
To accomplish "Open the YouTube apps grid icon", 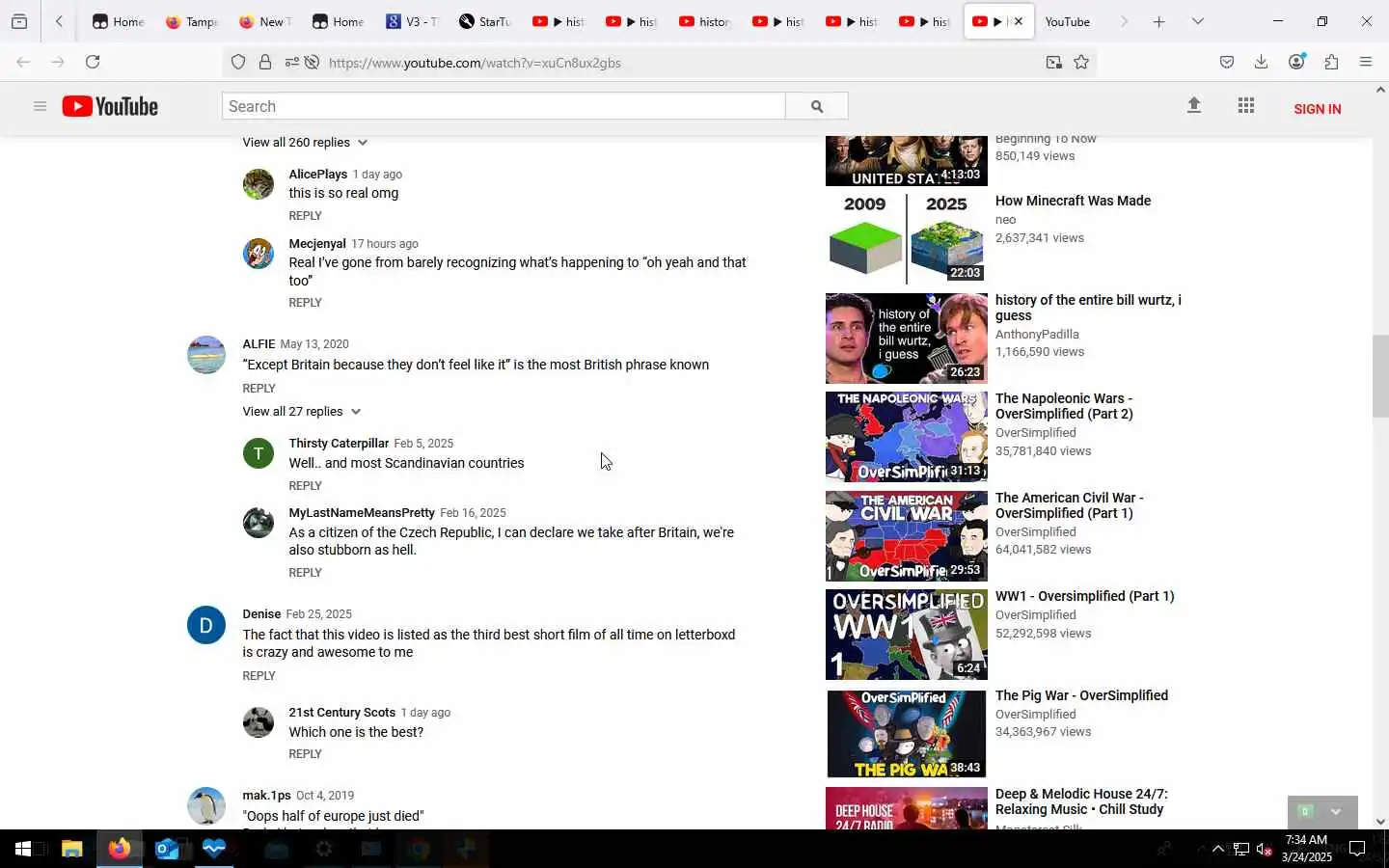I will pos(1246,106).
